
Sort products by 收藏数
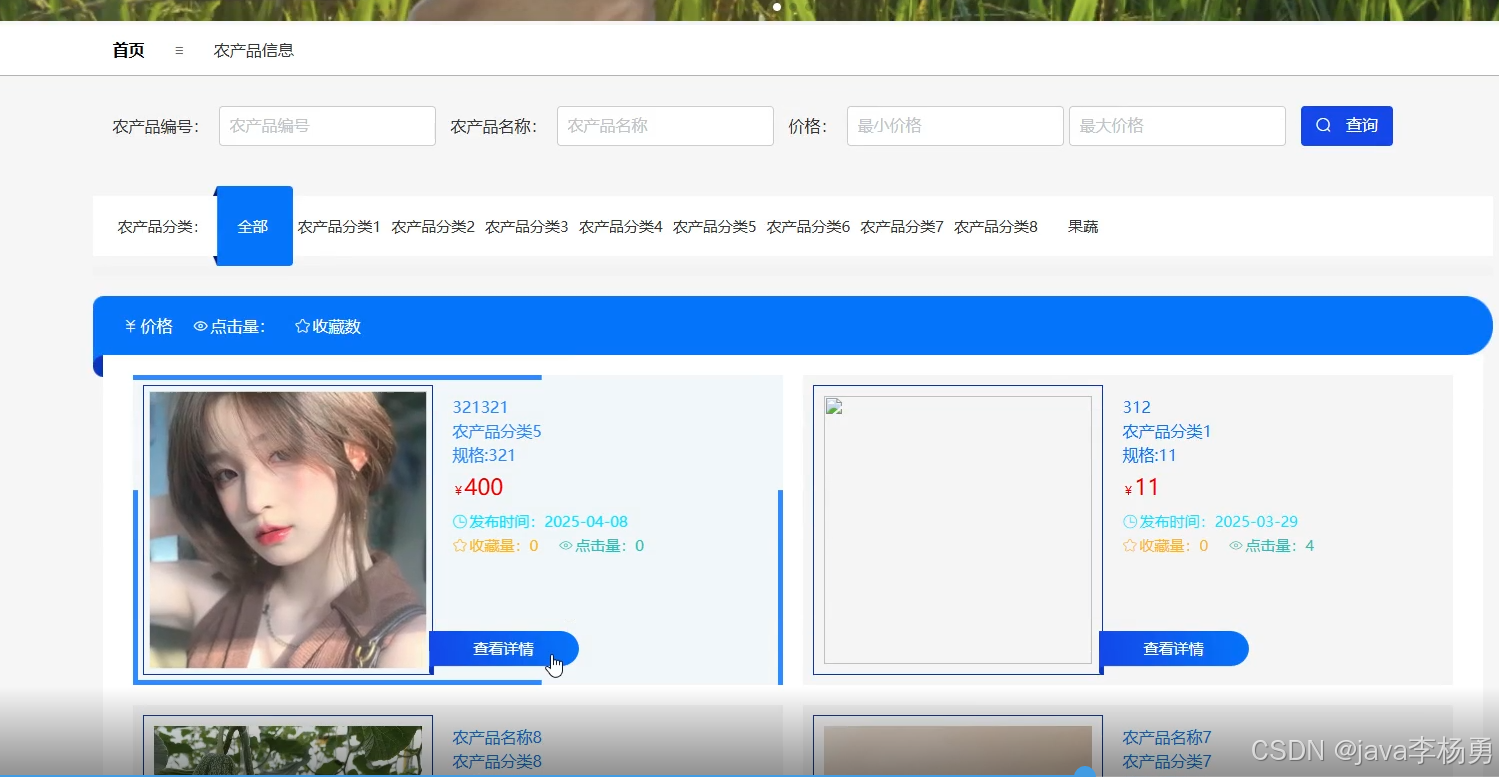[328, 327]
